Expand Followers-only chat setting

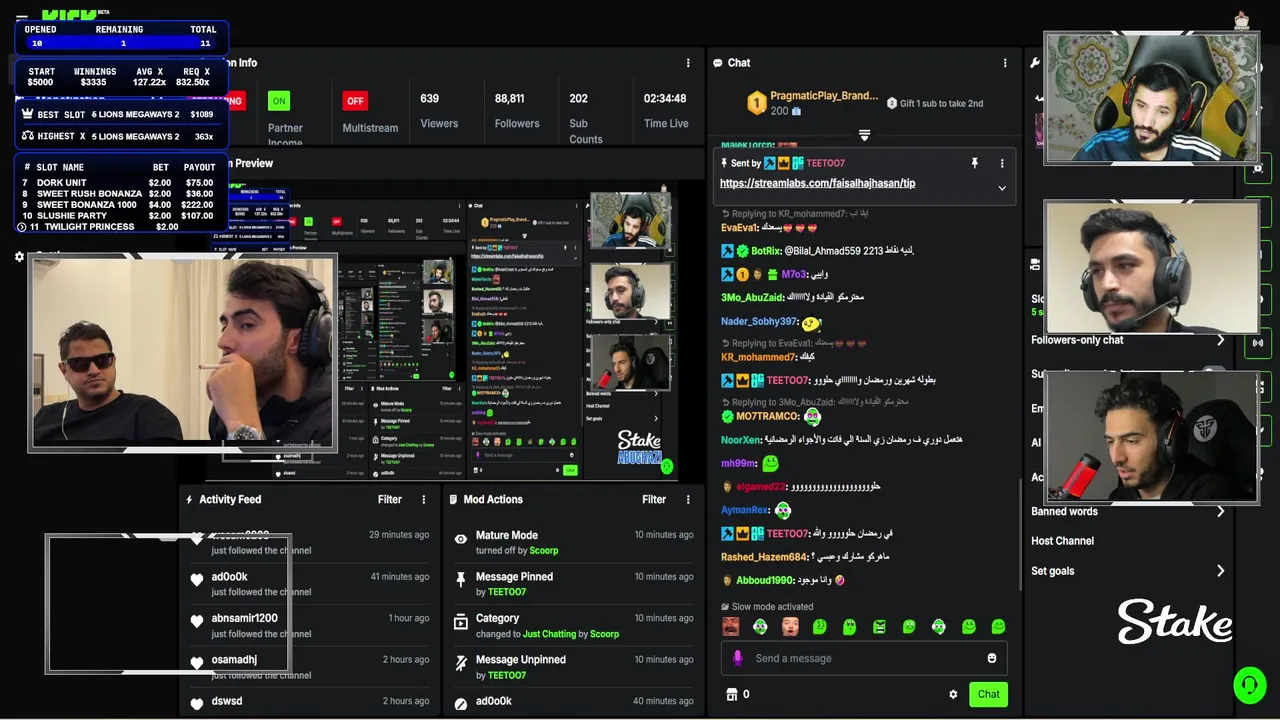1130,340
